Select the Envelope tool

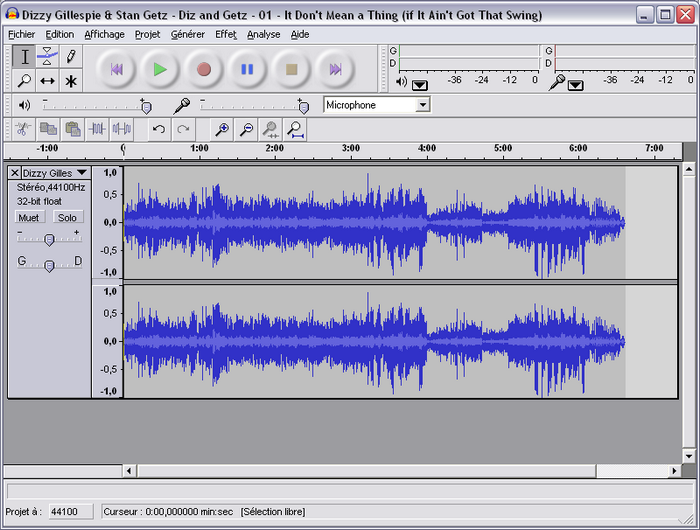[47, 56]
